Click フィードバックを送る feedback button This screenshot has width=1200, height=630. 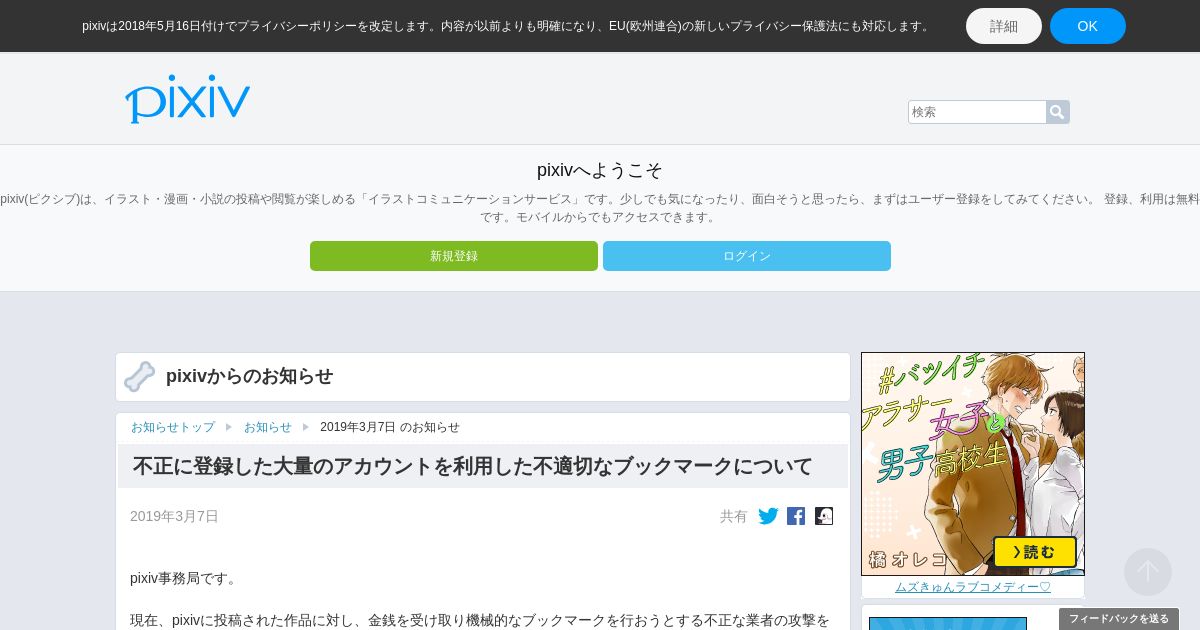pos(1119,619)
